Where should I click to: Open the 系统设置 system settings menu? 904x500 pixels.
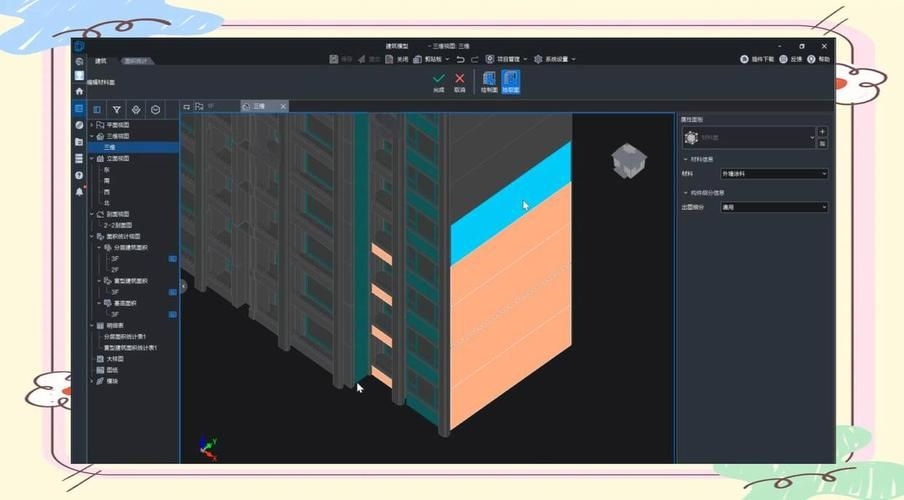click(x=555, y=59)
